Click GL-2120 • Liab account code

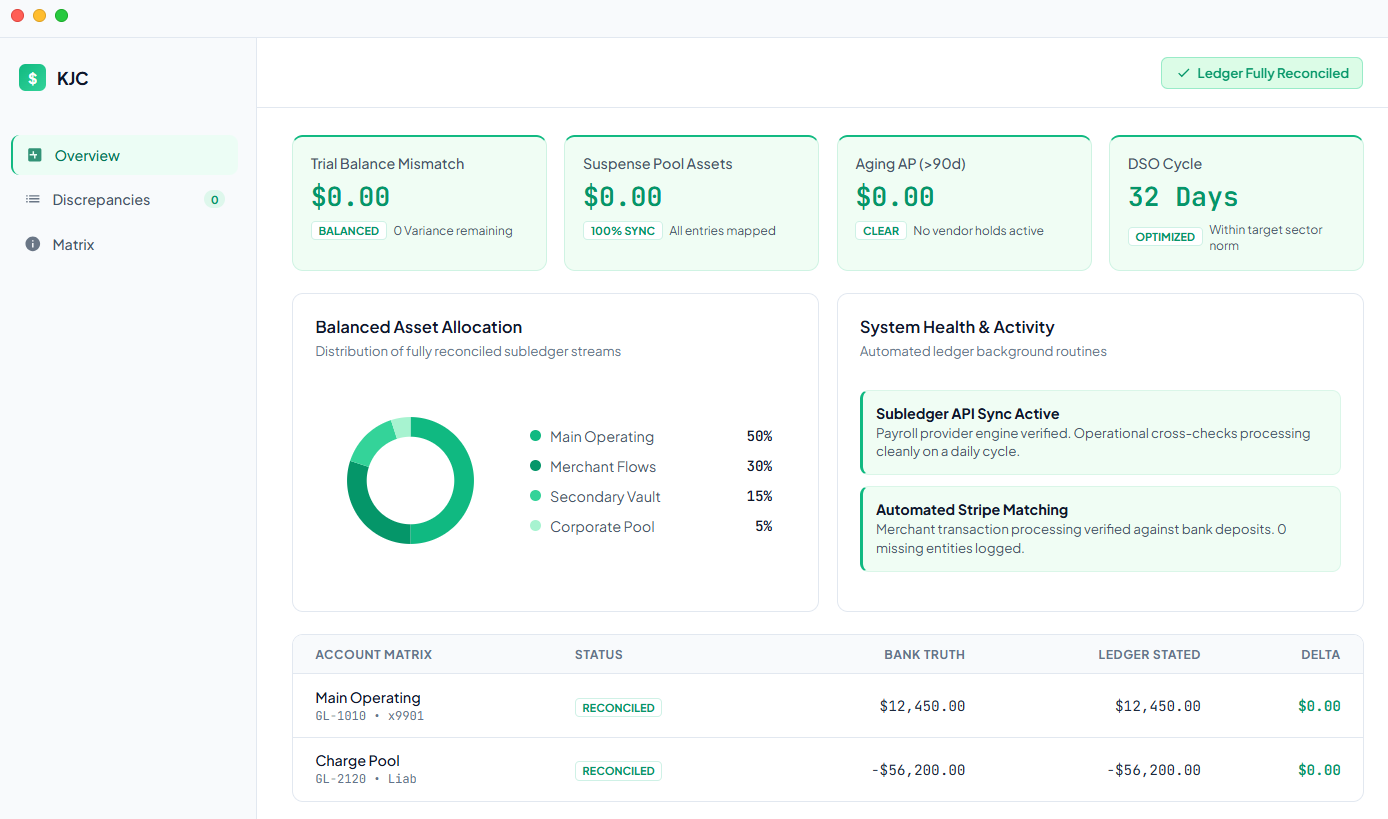coord(366,779)
